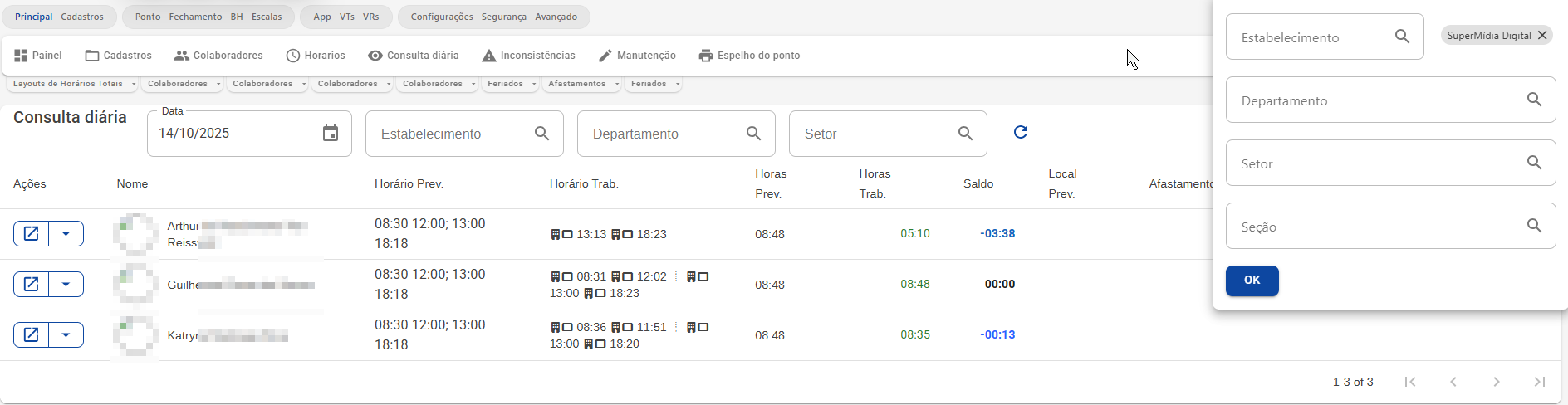This screenshot has height=405, width=1568.
Task: Remove the SuperMídia Digital chip
Action: pos(1542,35)
